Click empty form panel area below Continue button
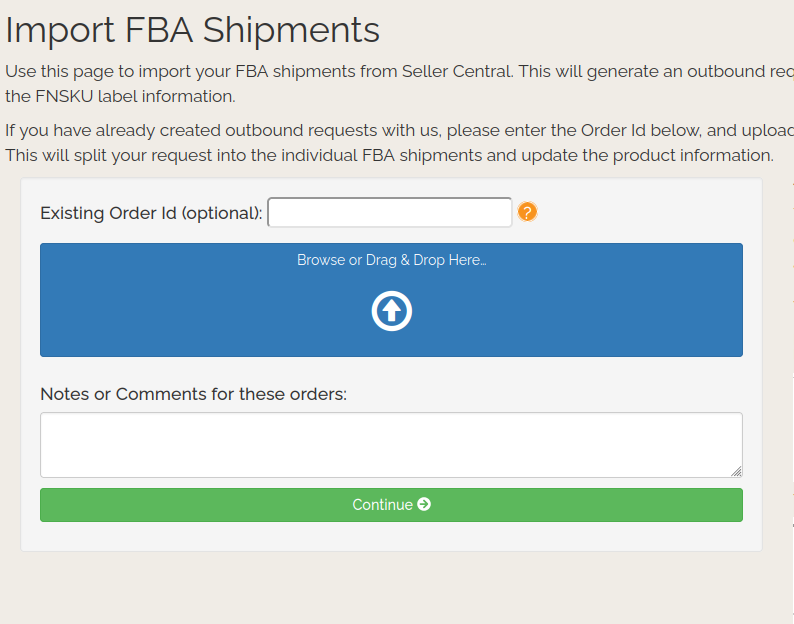 391,536
